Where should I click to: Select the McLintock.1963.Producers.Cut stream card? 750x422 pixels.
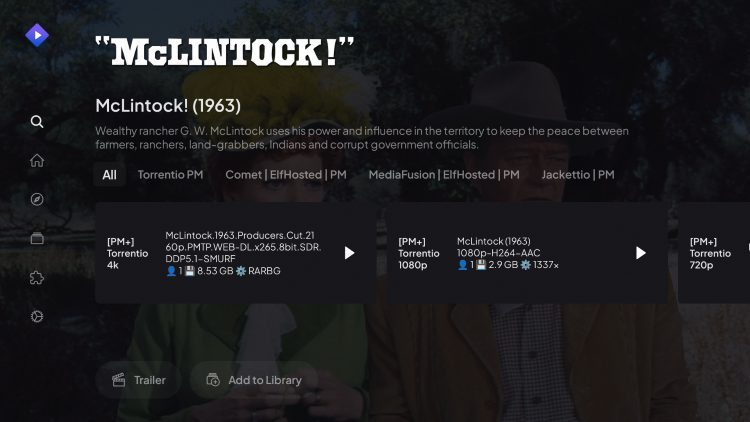pos(235,253)
